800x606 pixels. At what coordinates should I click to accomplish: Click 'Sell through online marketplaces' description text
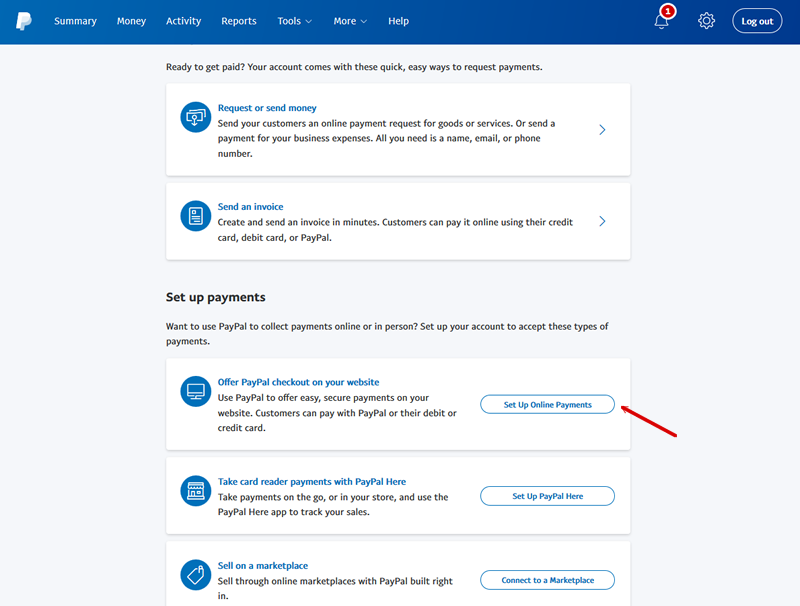tap(335, 588)
